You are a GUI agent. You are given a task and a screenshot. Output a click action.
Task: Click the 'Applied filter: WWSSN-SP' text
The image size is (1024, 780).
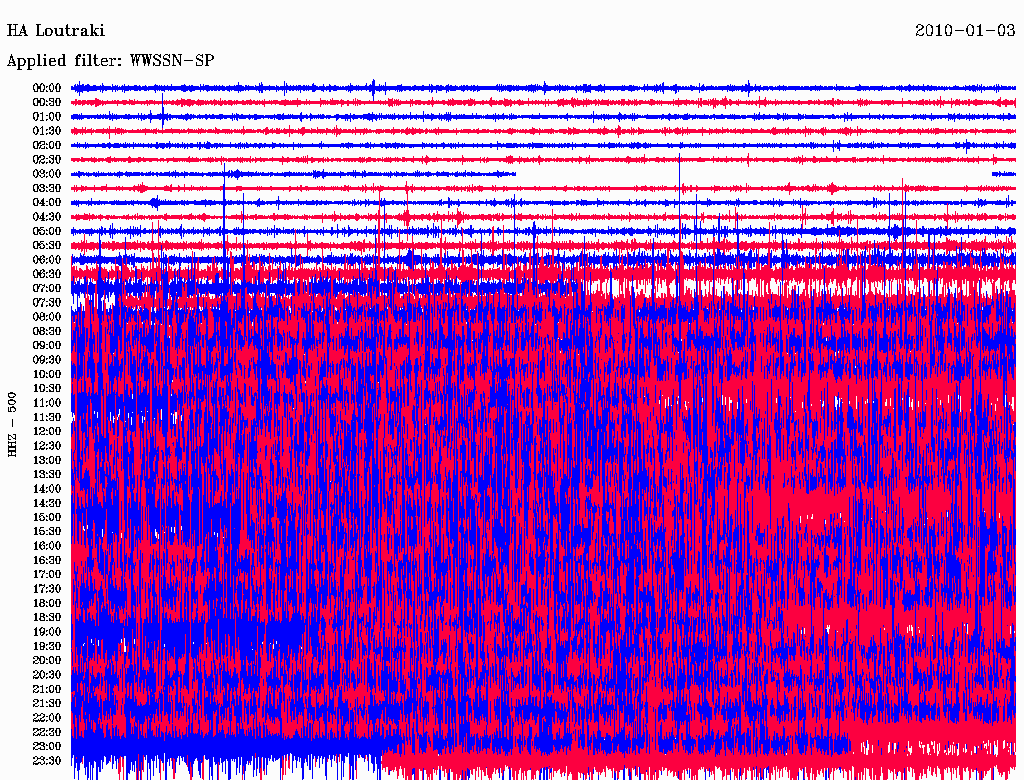tap(110, 61)
